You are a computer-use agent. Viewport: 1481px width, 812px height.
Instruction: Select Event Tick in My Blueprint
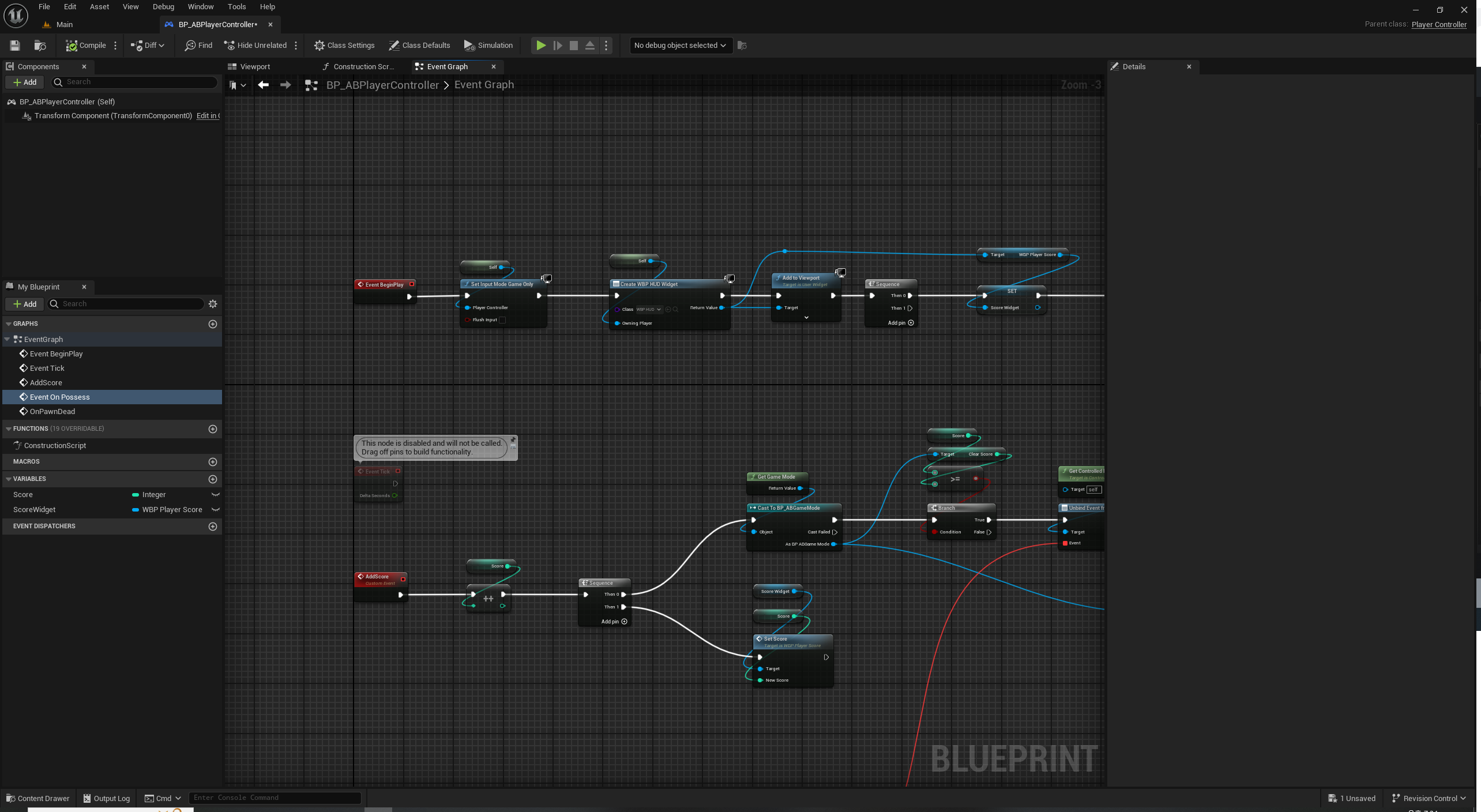pos(47,369)
